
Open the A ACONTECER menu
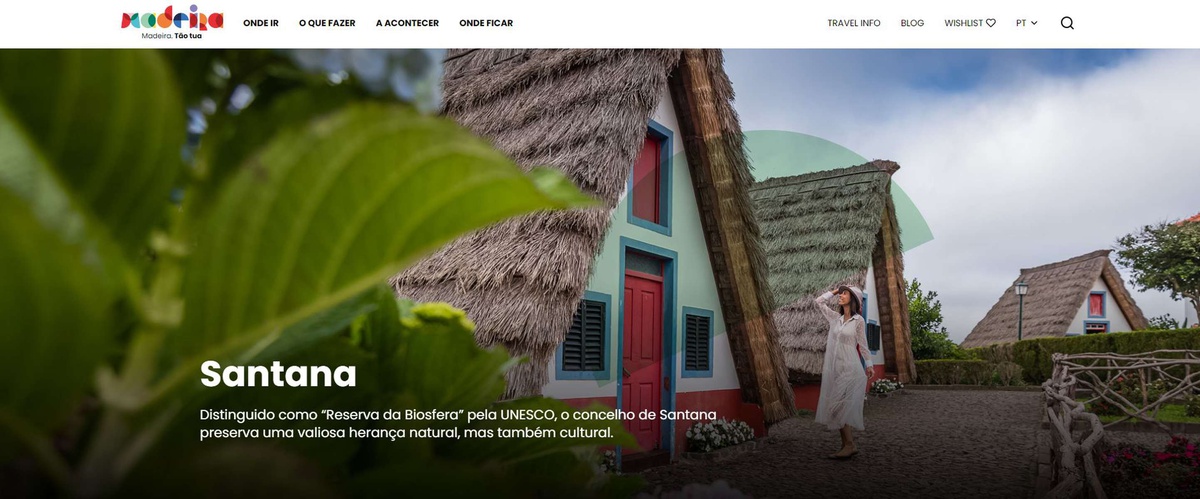coord(407,23)
